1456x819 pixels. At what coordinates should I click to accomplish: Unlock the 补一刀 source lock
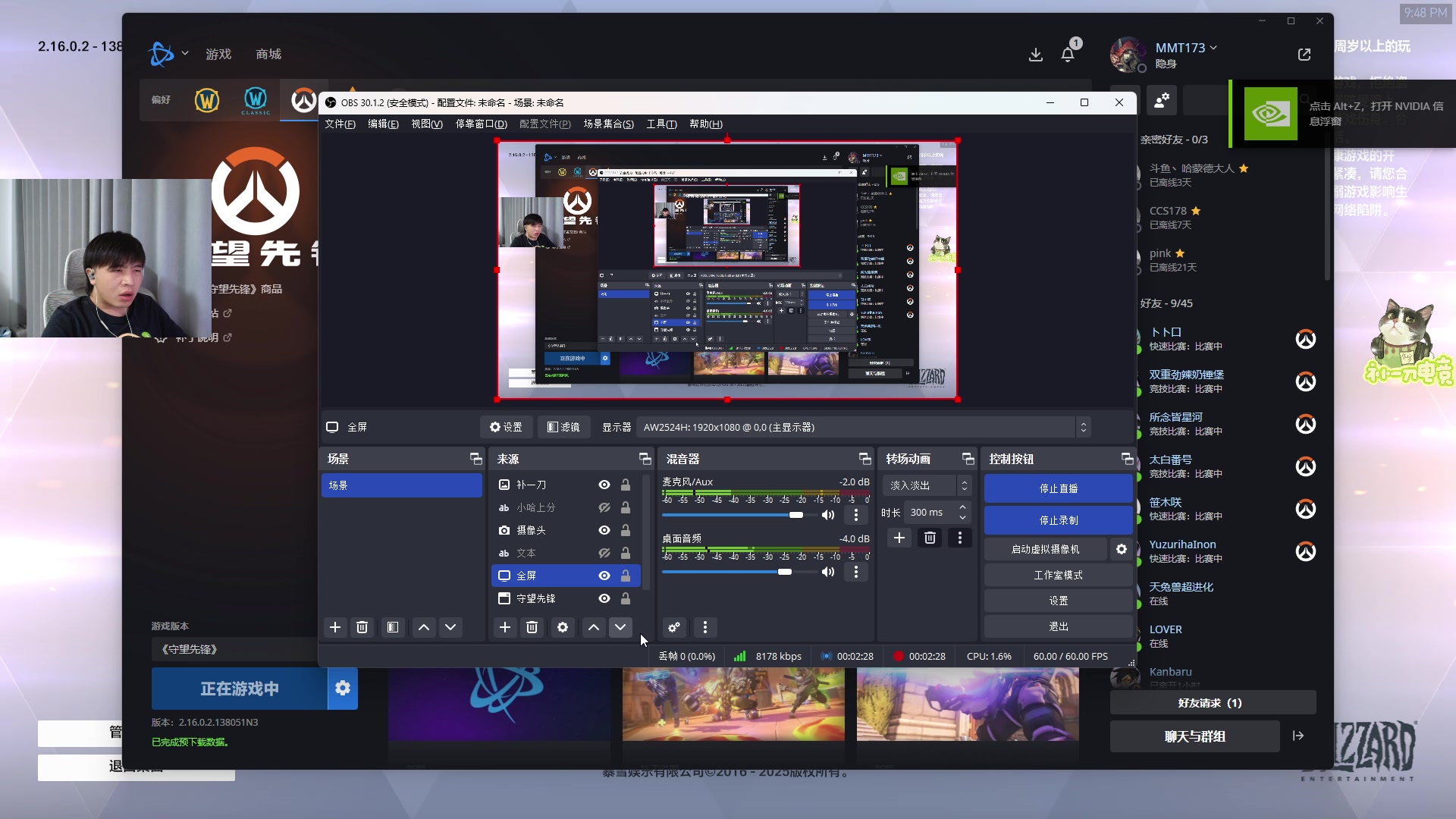point(626,485)
